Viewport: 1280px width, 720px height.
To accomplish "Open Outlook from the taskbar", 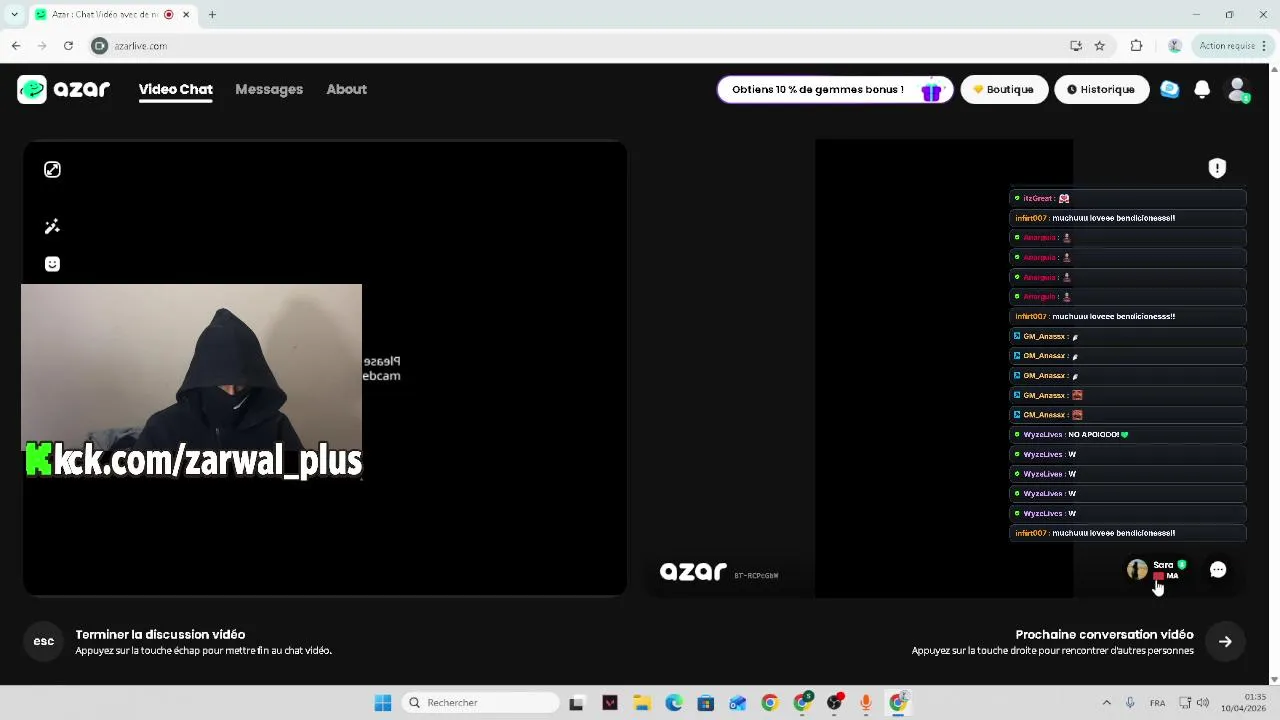I will pyautogui.click(x=737, y=703).
